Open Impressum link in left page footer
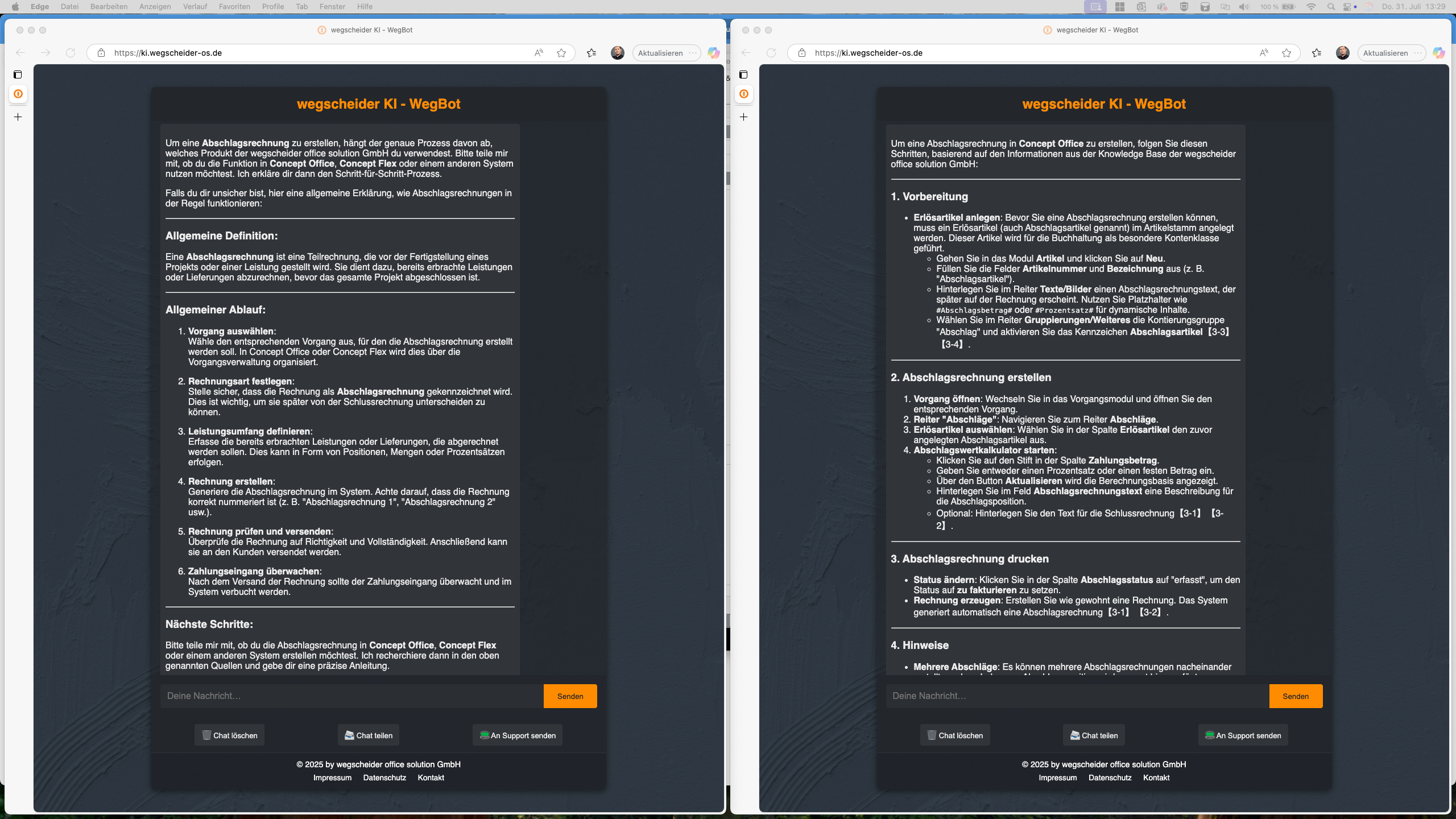This screenshot has height=819, width=1456. point(332,777)
